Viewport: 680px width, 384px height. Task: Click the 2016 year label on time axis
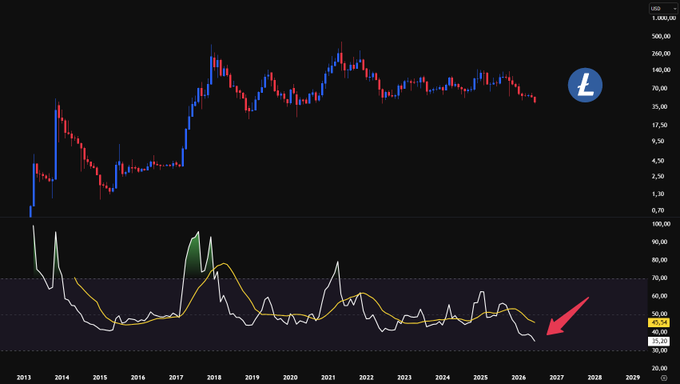pos(138,377)
